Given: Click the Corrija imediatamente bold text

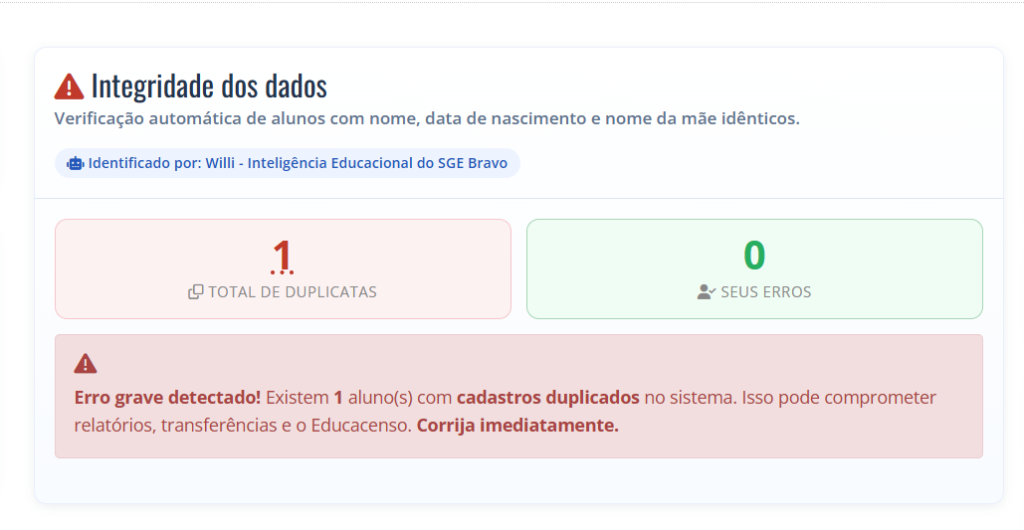Looking at the screenshot, I should (x=517, y=426).
